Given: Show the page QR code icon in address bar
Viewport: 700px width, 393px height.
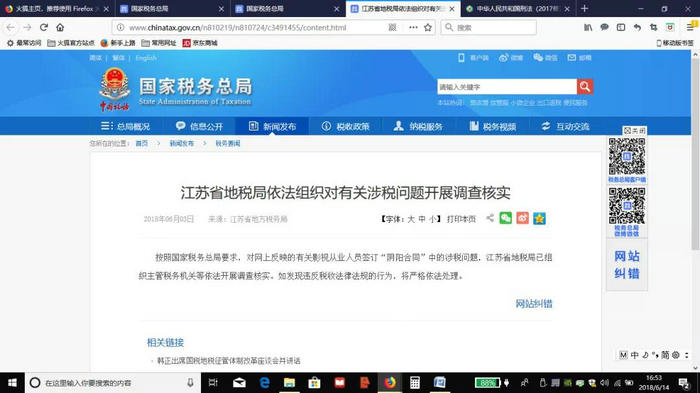Looking at the screenshot, I should [392, 27].
